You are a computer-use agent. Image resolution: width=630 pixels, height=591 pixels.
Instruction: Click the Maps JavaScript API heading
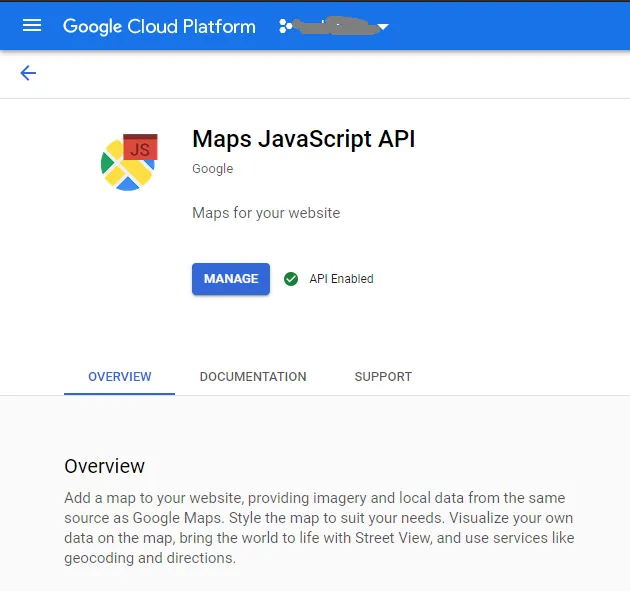[304, 139]
